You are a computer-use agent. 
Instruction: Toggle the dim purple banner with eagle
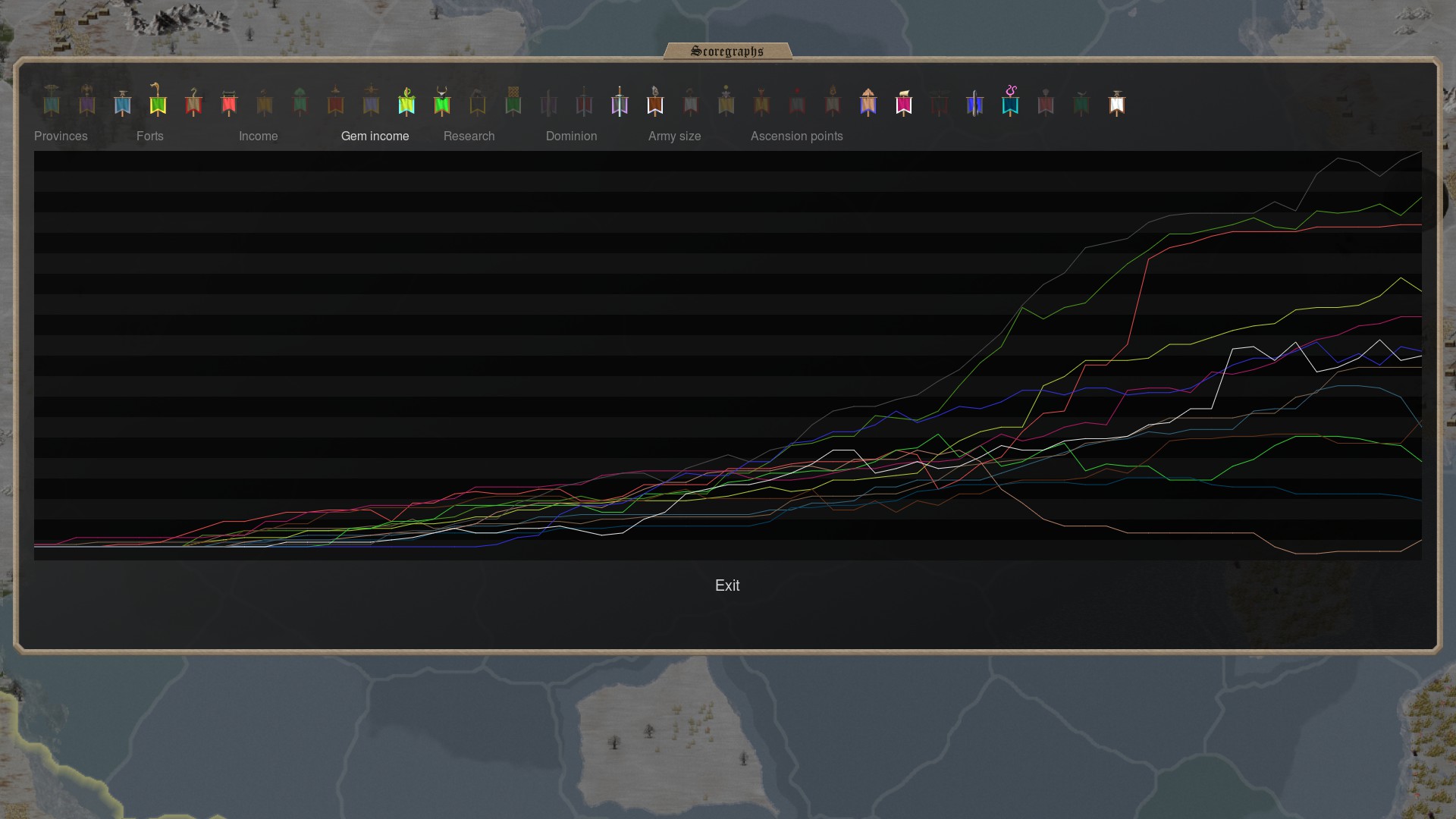tap(87, 100)
